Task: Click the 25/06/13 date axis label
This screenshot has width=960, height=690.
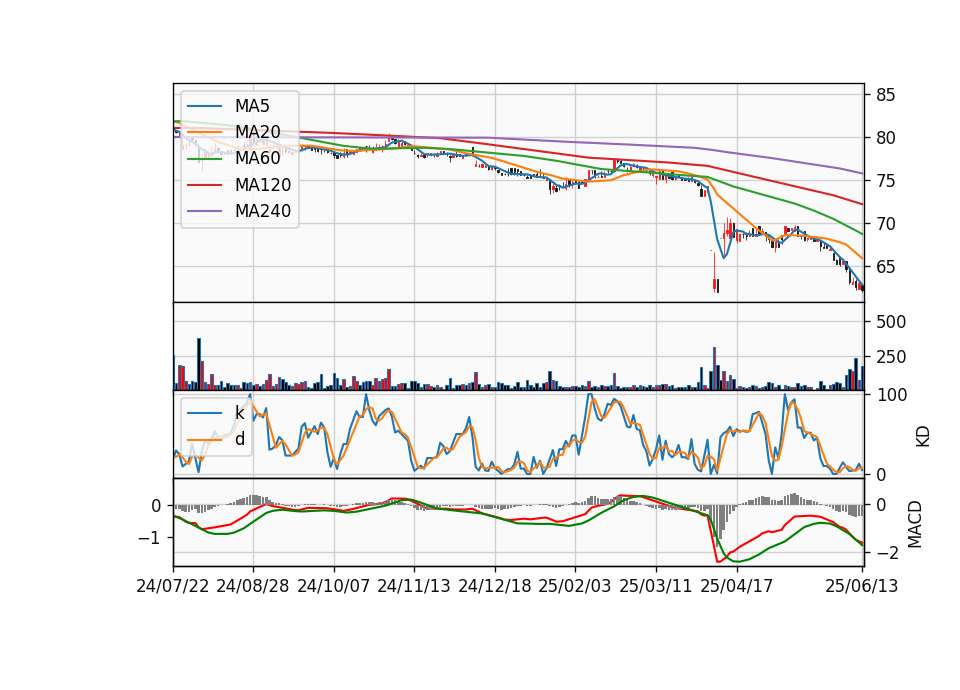Action: (x=862, y=586)
